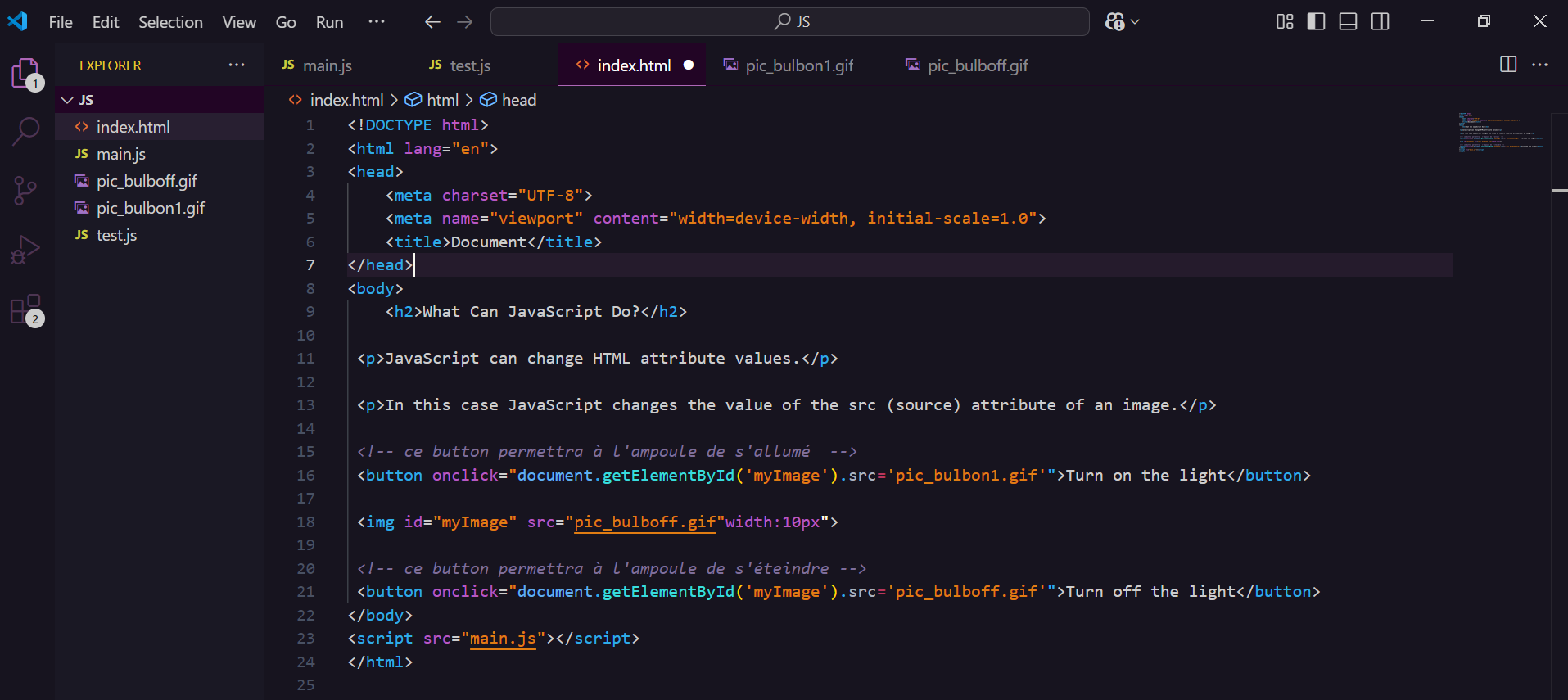Open the Extensions view icon

[25, 310]
